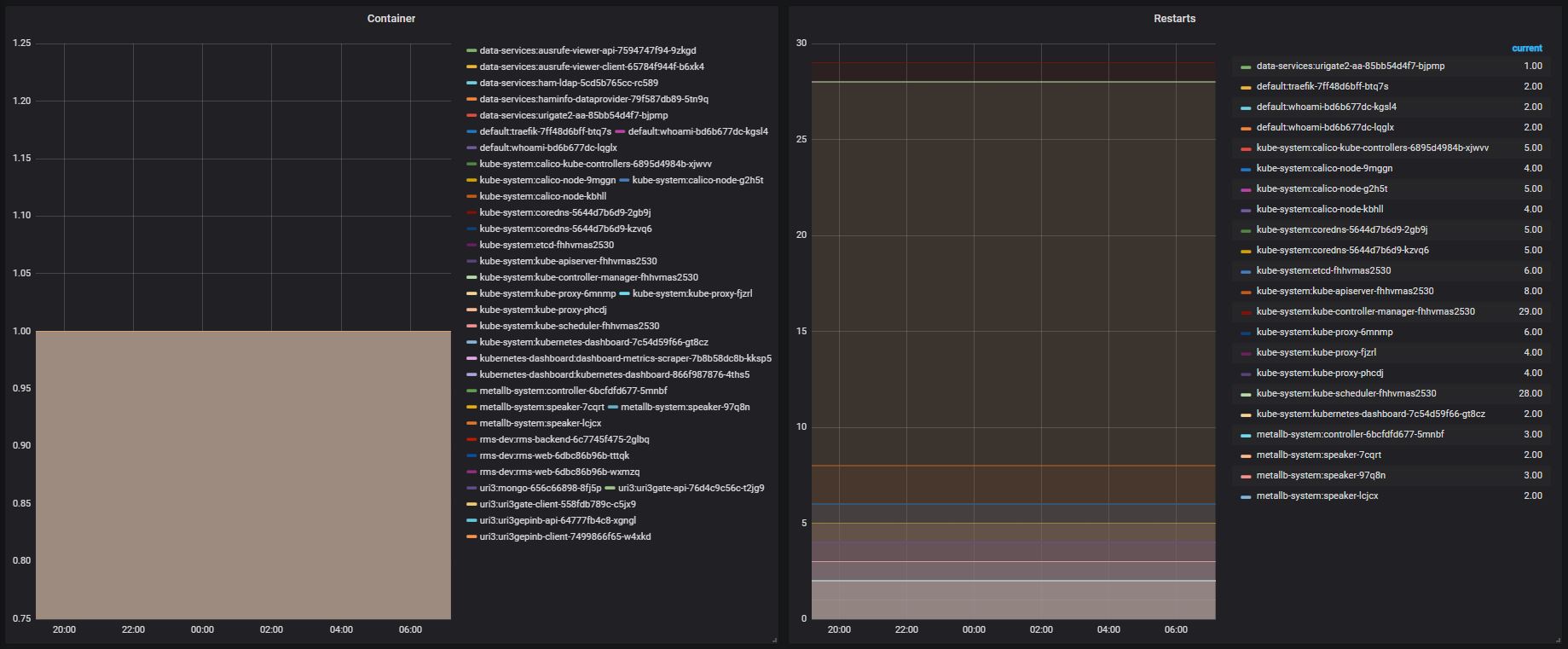Select default:traefik series in Container legend

point(546,131)
